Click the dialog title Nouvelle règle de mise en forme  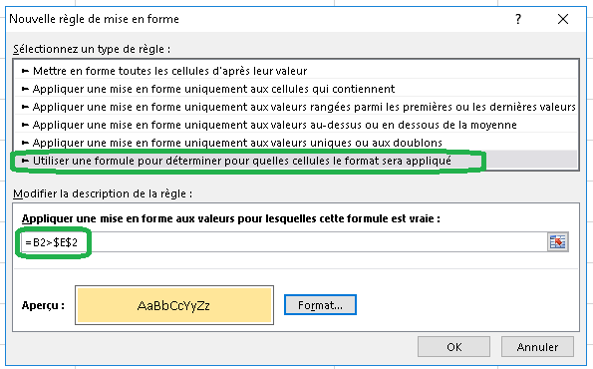click(94, 19)
